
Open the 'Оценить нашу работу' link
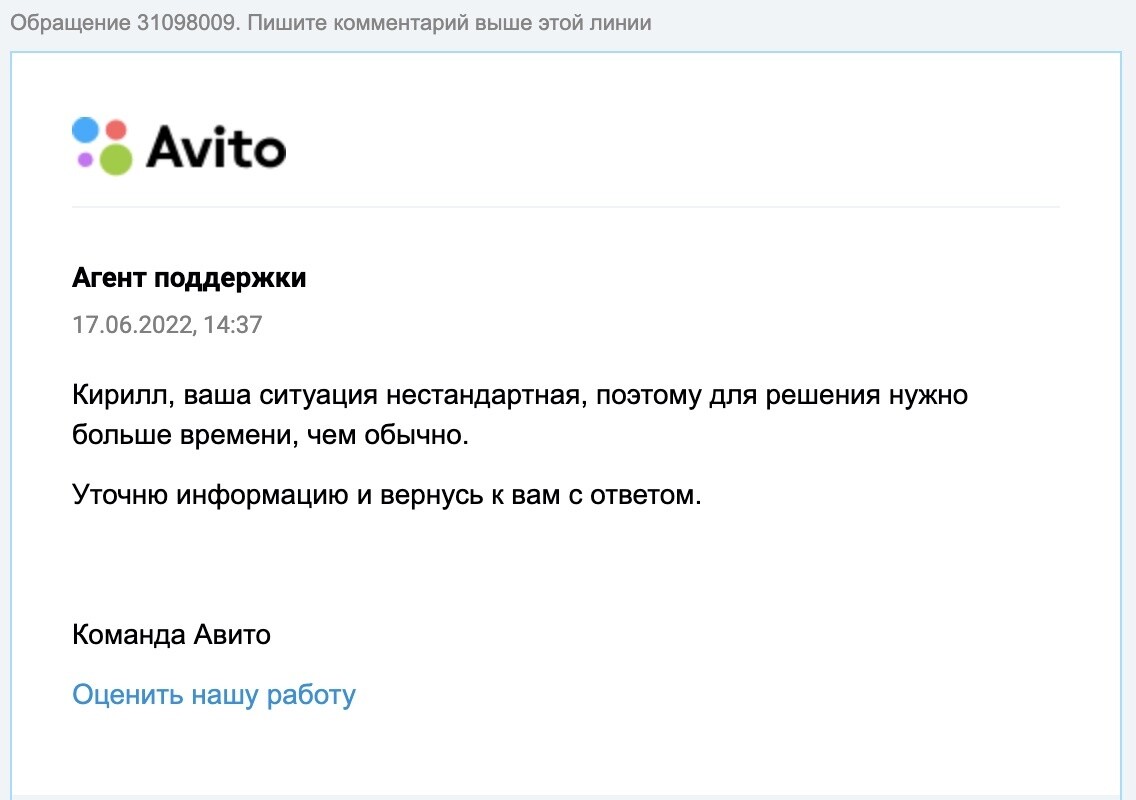click(x=214, y=694)
